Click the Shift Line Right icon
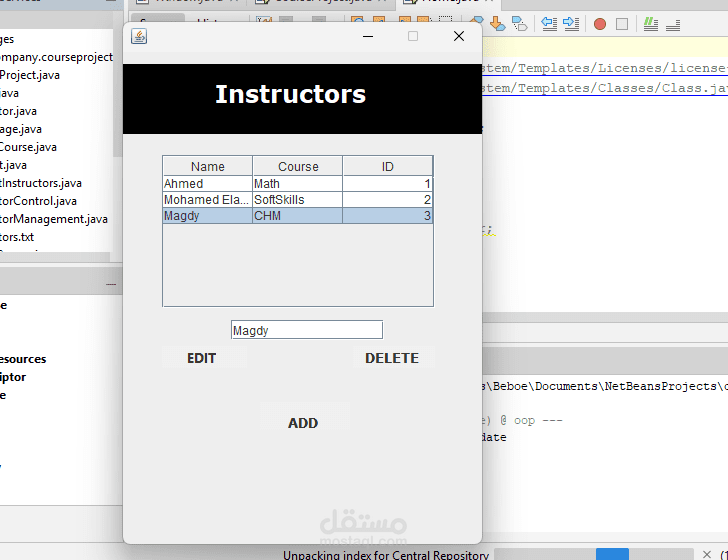The image size is (728, 560). tap(571, 23)
